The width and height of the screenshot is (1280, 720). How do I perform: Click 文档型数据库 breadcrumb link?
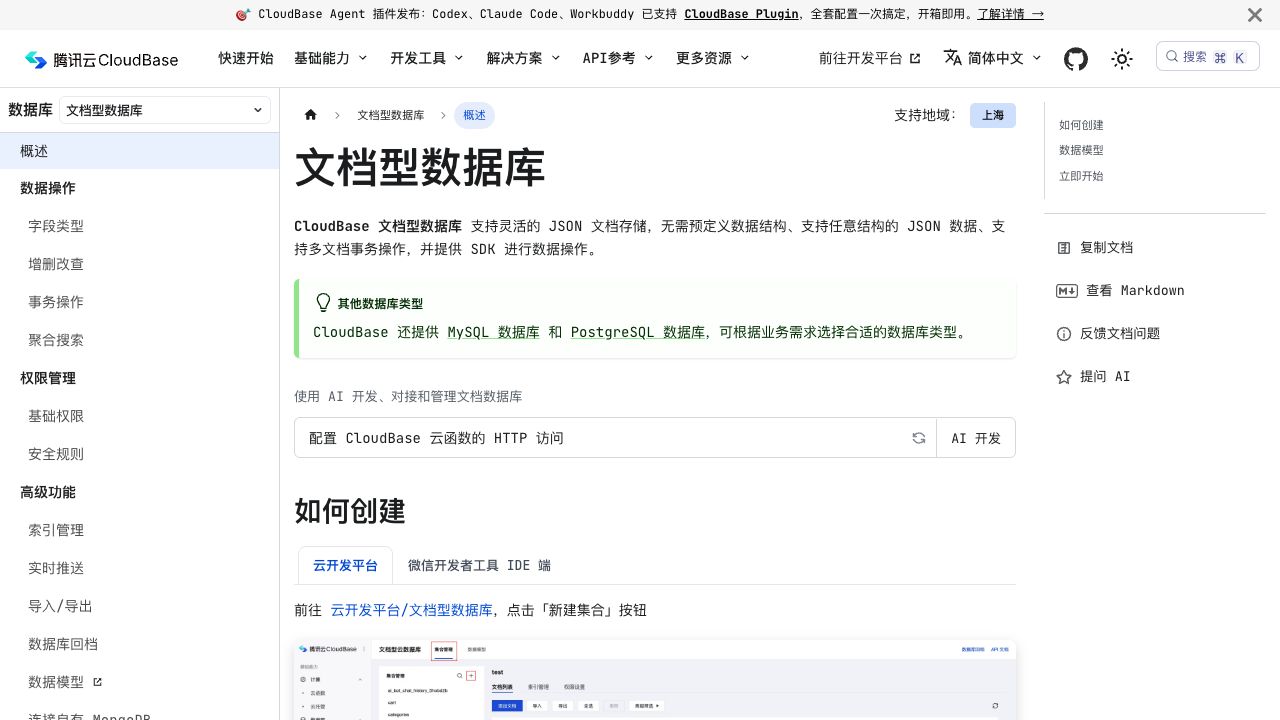(x=391, y=115)
